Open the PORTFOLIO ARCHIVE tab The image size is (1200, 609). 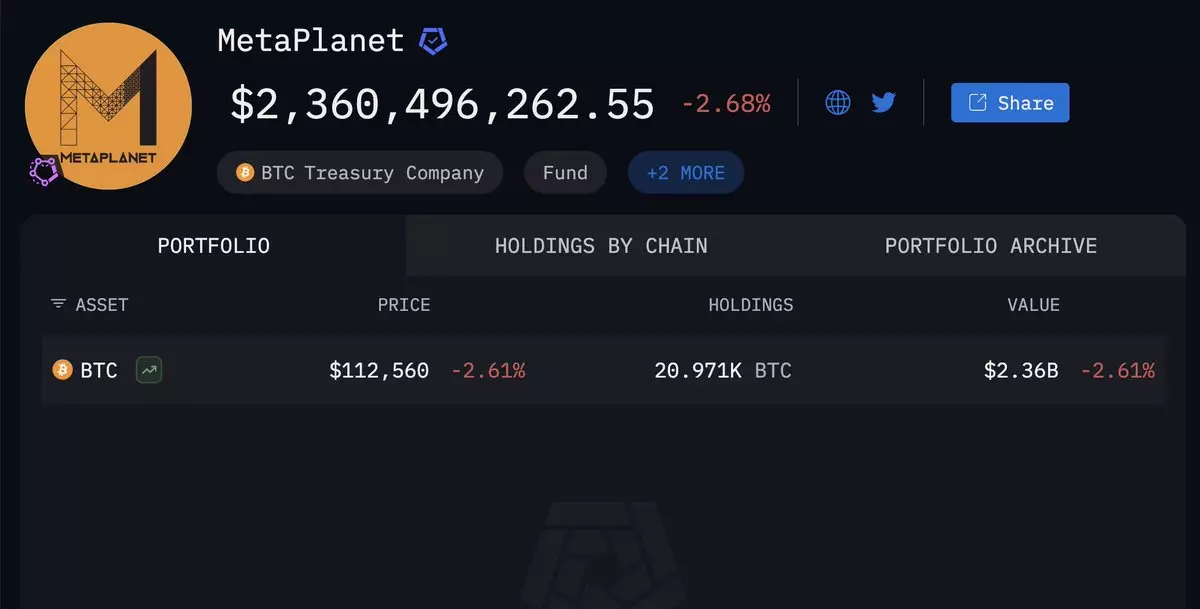tap(991, 245)
